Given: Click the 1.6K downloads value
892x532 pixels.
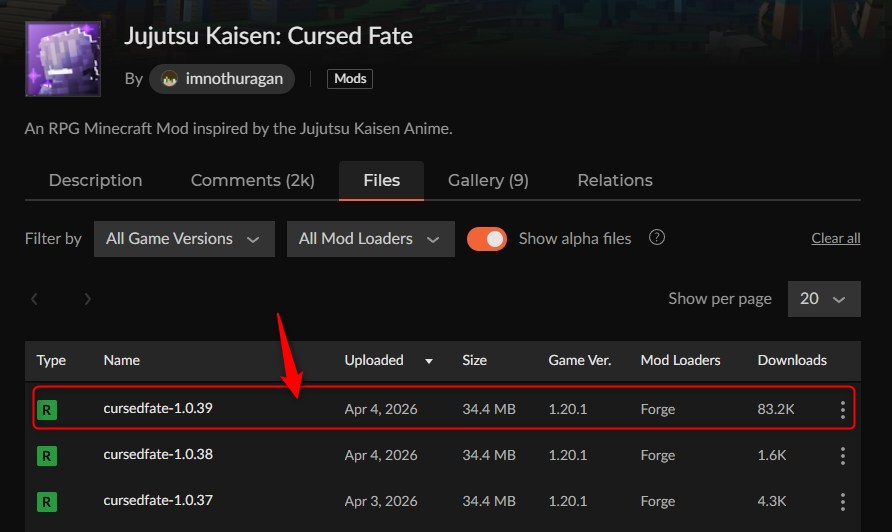Looking at the screenshot, I should tap(772, 455).
